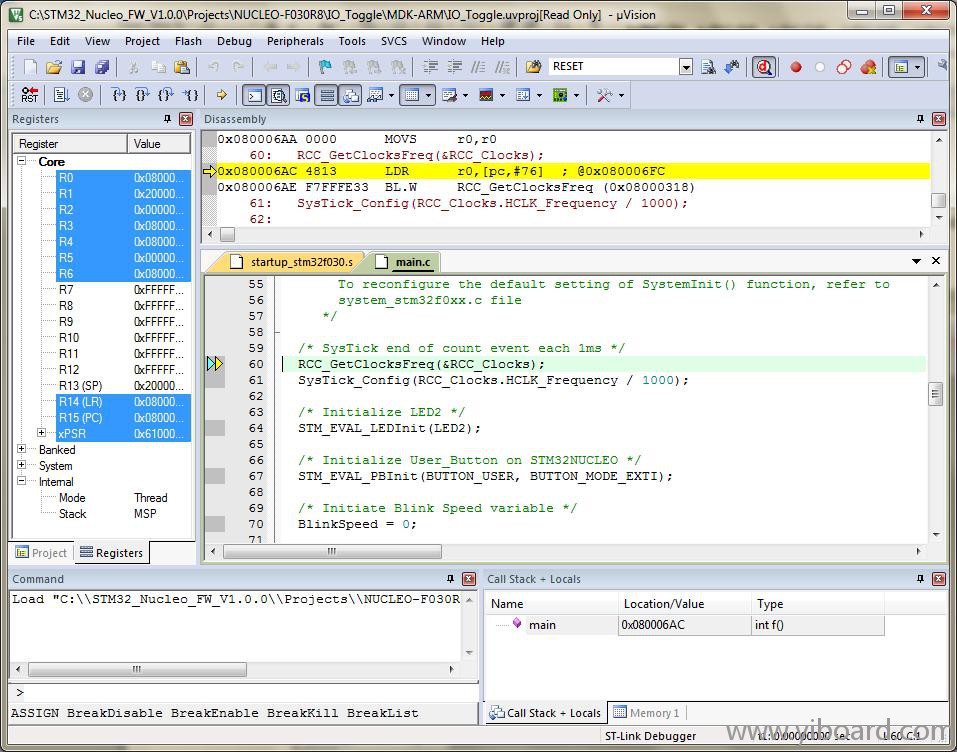Run the program with the Run icon
The width and height of the screenshot is (957, 752).
coord(61,95)
